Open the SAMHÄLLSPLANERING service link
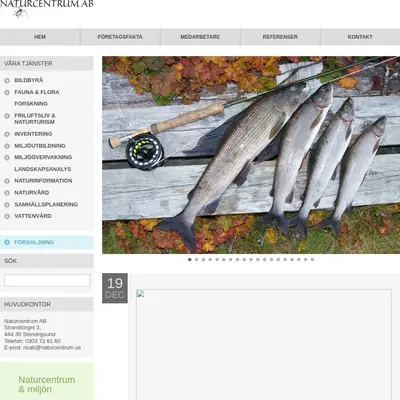 point(46,204)
